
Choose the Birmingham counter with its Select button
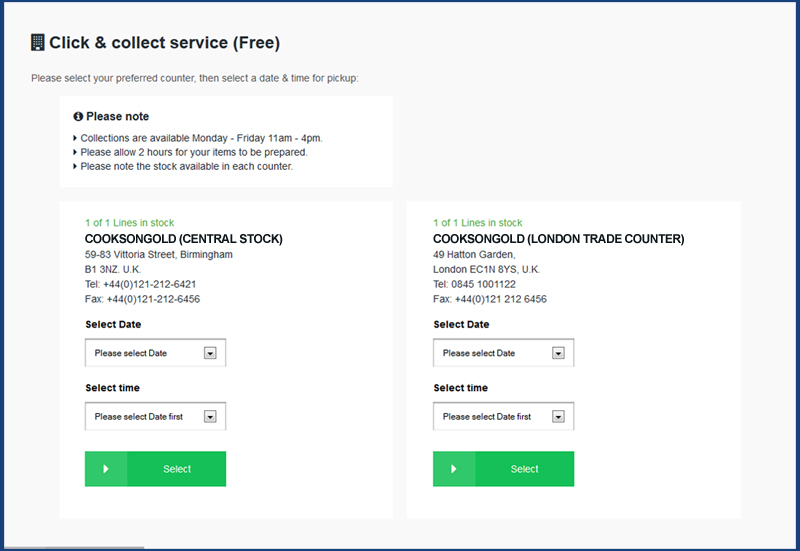pyautogui.click(x=155, y=469)
